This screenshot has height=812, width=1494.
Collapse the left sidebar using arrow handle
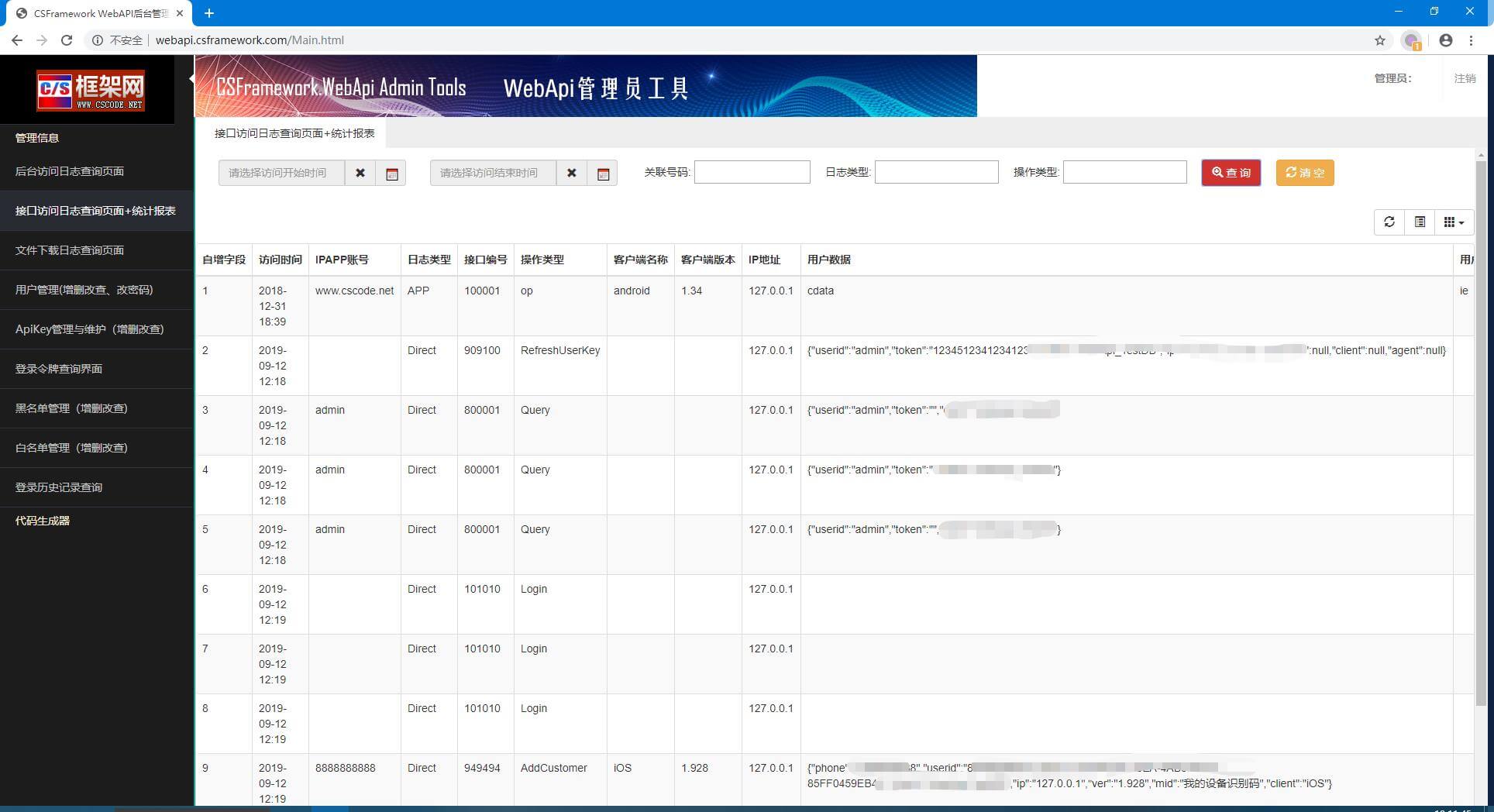(191, 78)
